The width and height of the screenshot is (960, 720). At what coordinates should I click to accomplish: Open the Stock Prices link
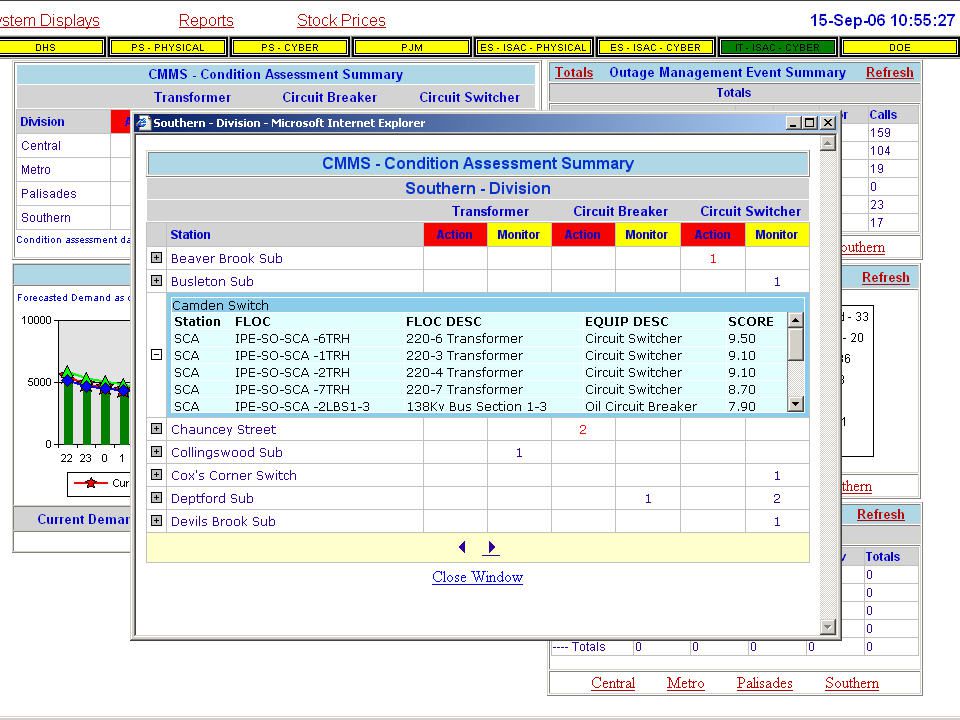[341, 20]
